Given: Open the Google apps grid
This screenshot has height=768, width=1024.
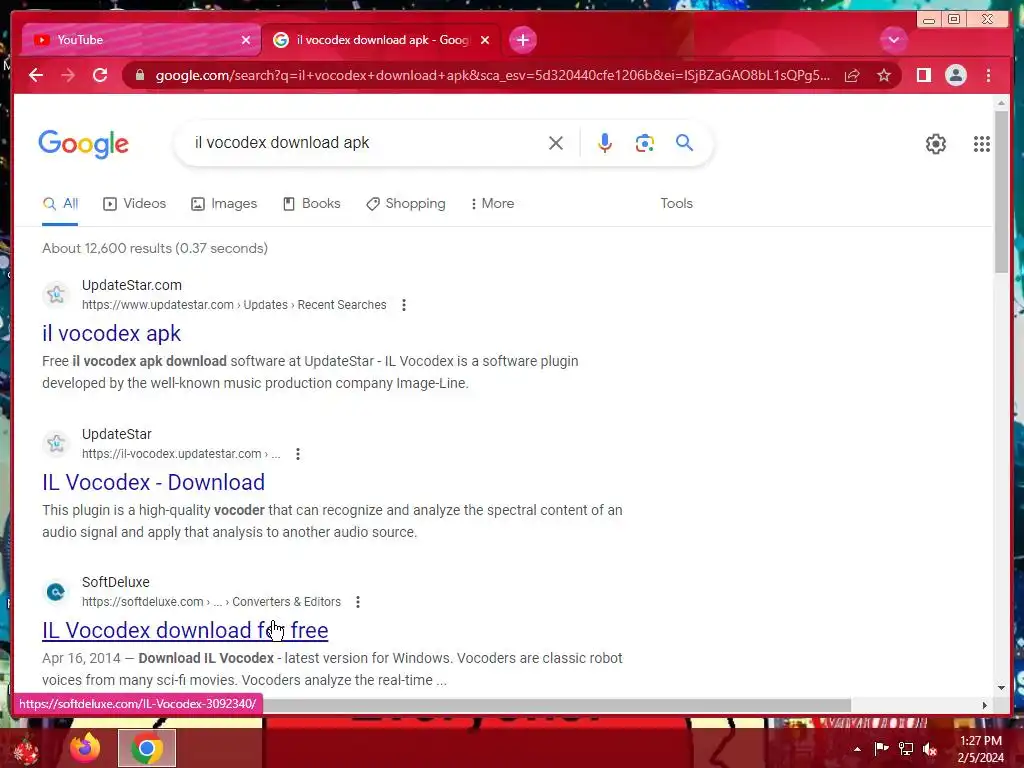Looking at the screenshot, I should coord(982,144).
